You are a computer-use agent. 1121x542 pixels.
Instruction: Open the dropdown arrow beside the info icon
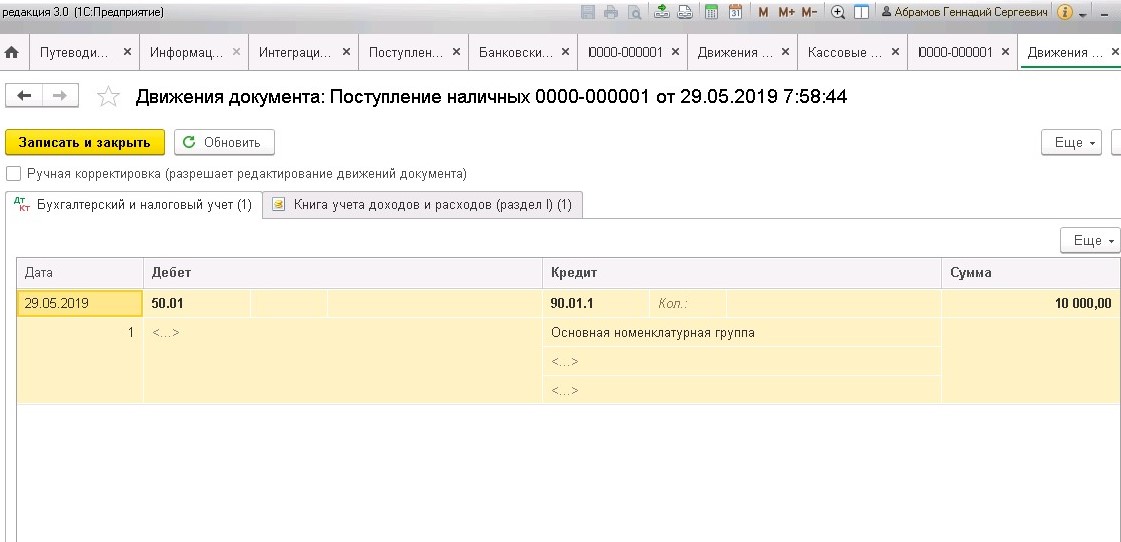[1083, 14]
